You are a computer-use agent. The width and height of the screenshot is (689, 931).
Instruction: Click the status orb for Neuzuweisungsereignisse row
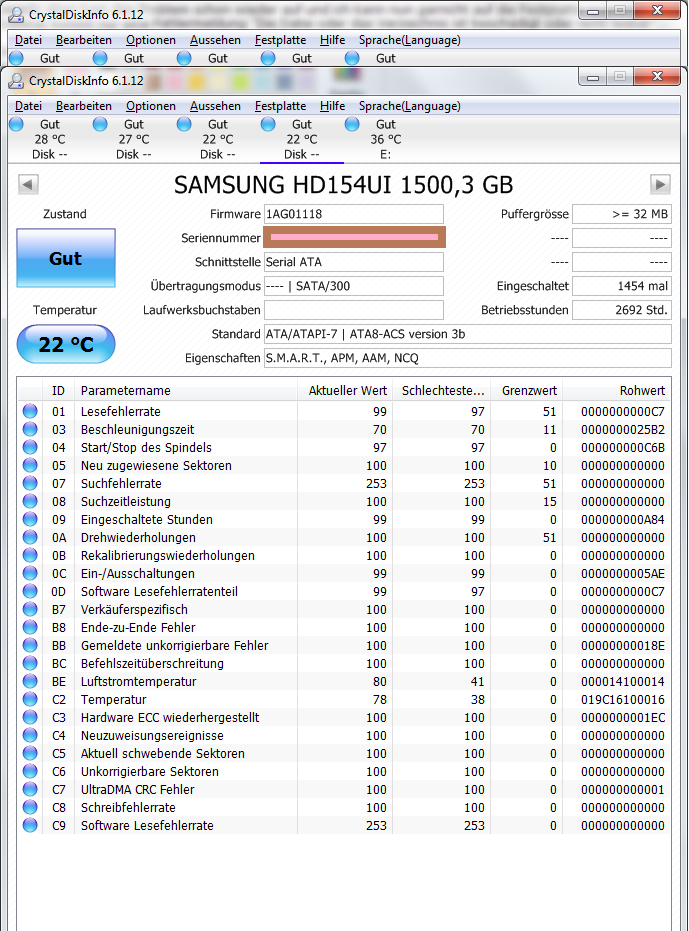(x=30, y=735)
